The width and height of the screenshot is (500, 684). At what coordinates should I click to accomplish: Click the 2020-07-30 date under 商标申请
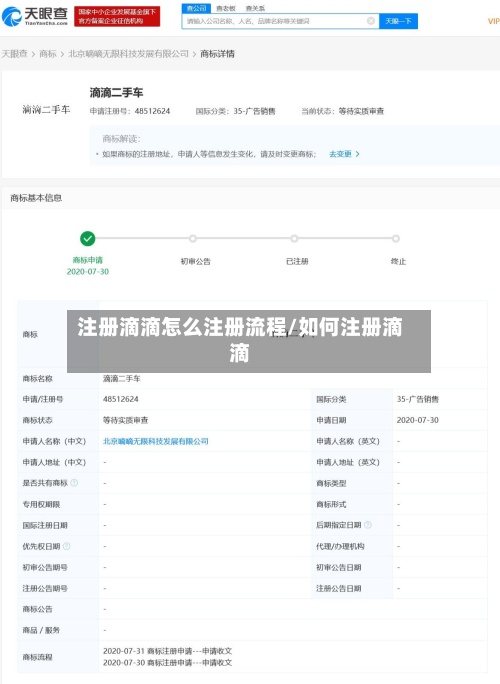coord(88,272)
